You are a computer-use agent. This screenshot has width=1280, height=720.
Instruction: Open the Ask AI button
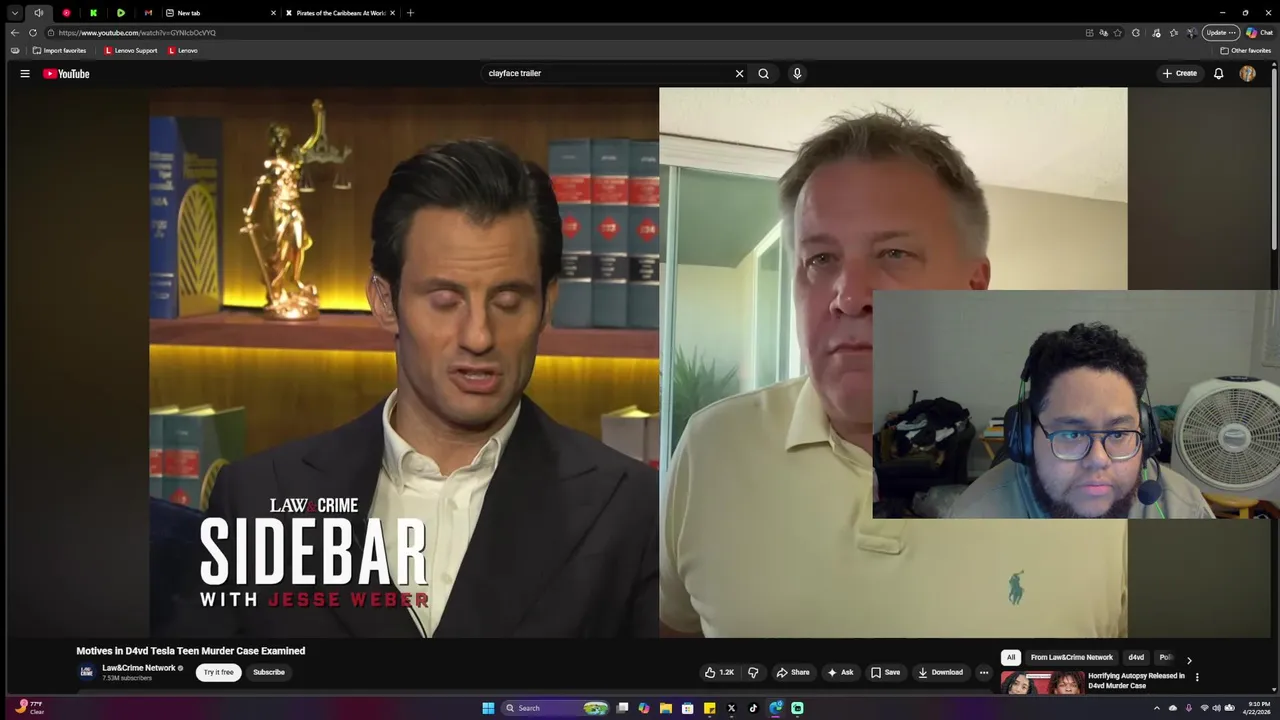840,672
